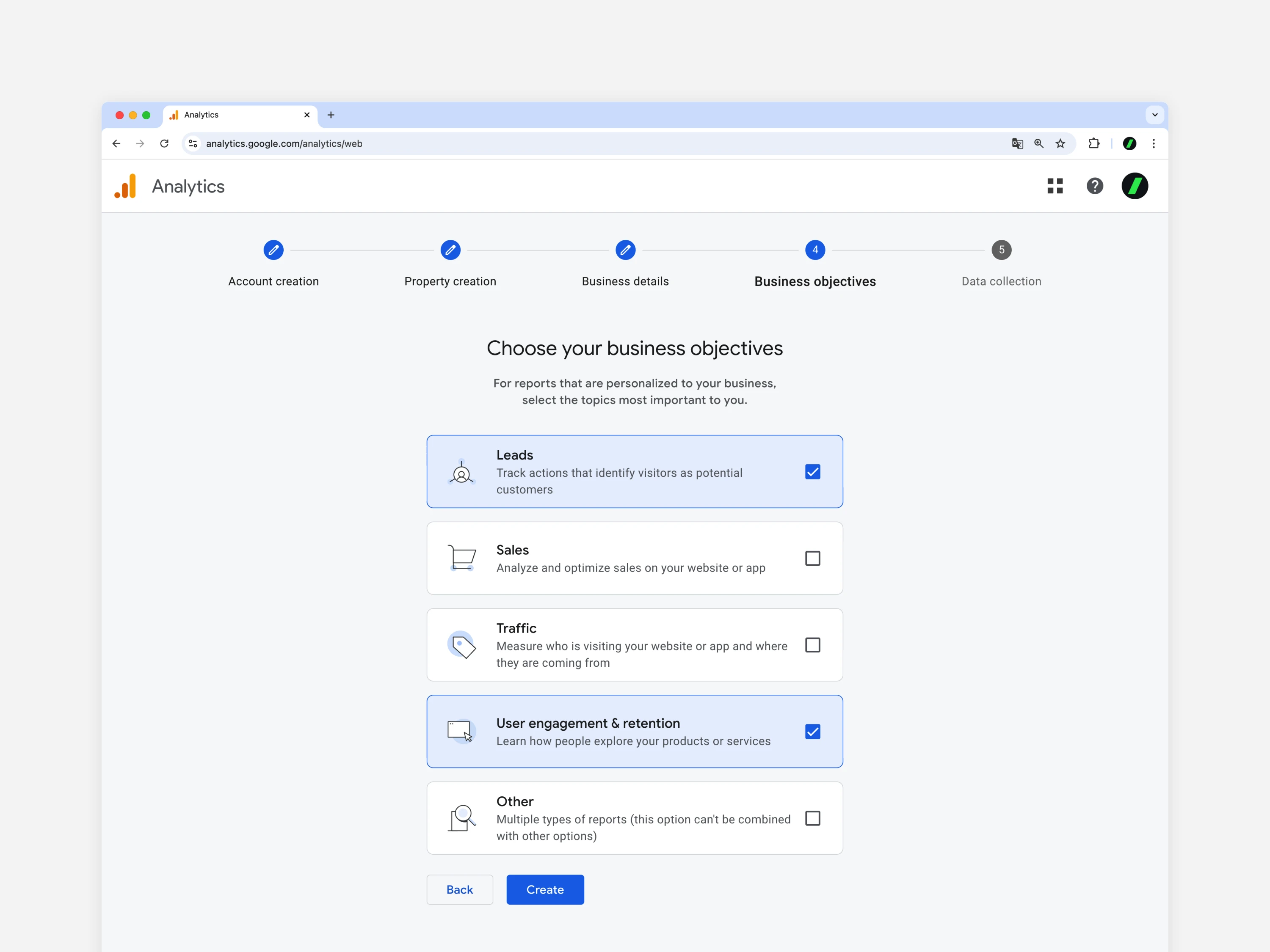
Task: Click the Leads person target icon
Action: coord(461,472)
